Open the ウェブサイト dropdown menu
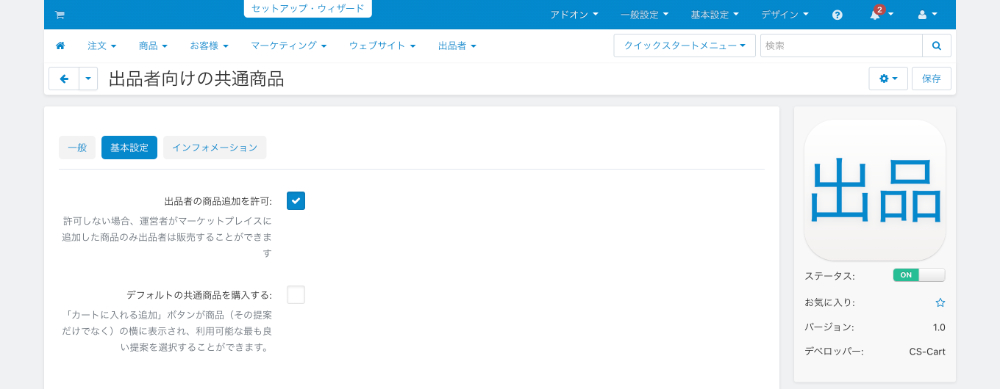 point(382,46)
